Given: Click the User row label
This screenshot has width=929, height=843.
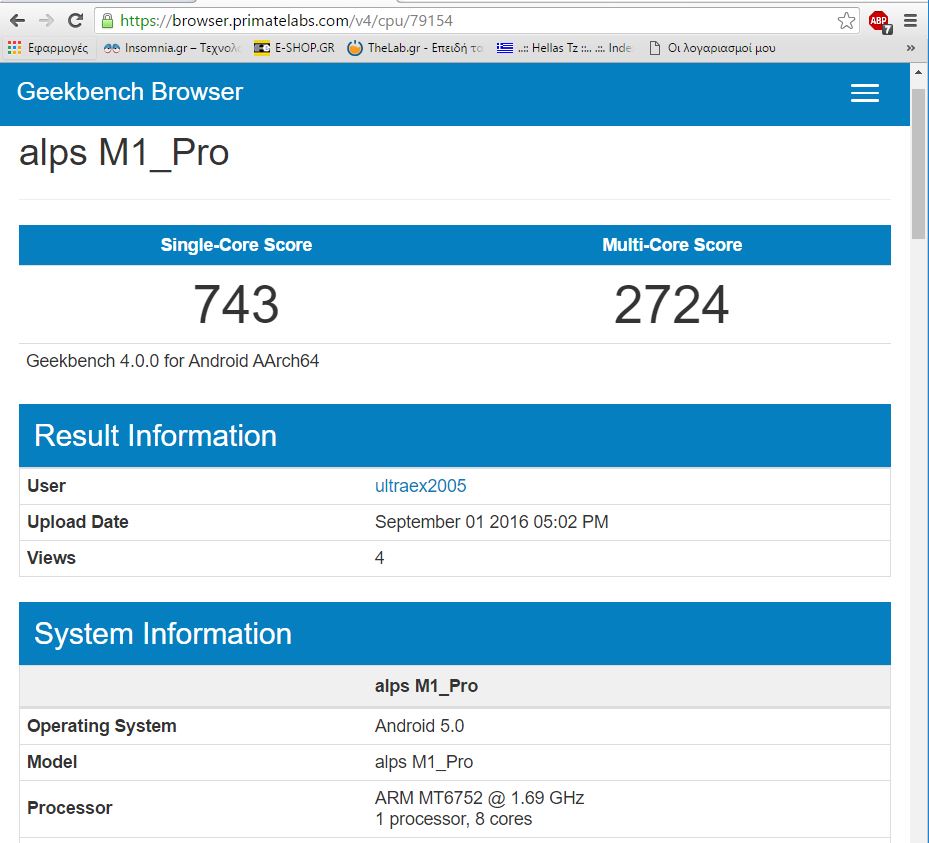Looking at the screenshot, I should 46,486.
